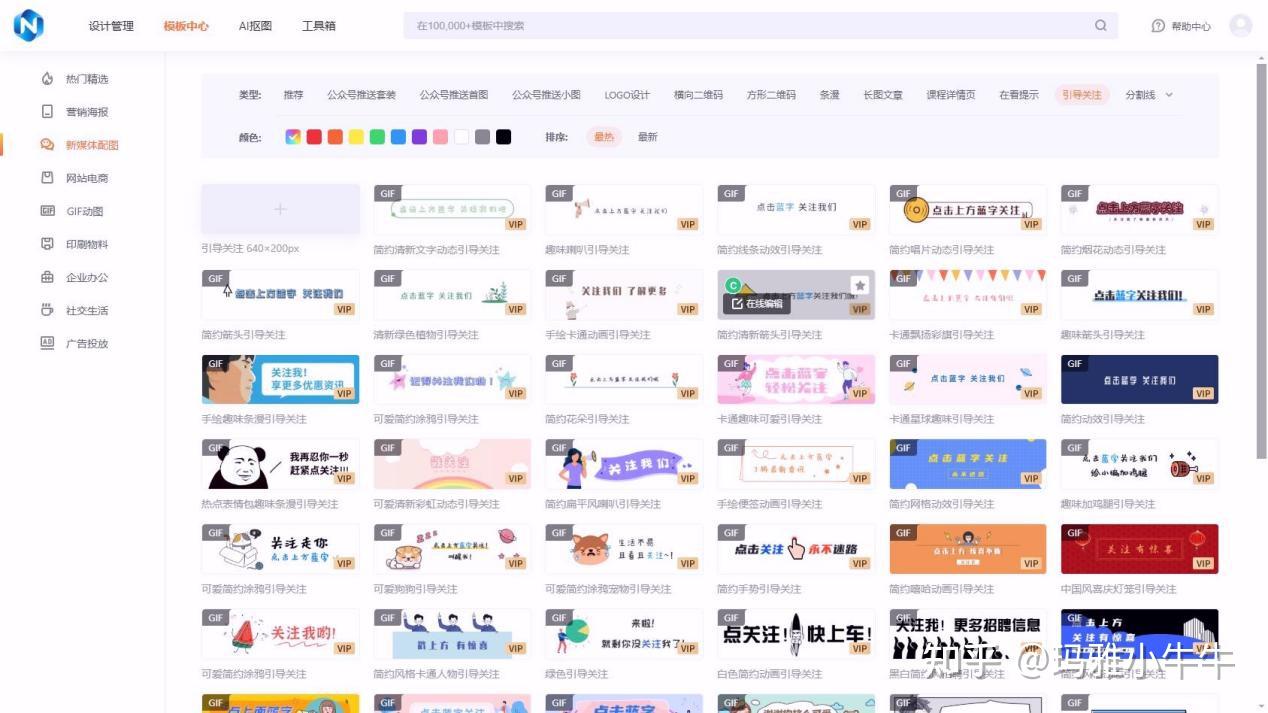1268x713 pixels.
Task: Filter by red color swatch
Action: click(314, 137)
